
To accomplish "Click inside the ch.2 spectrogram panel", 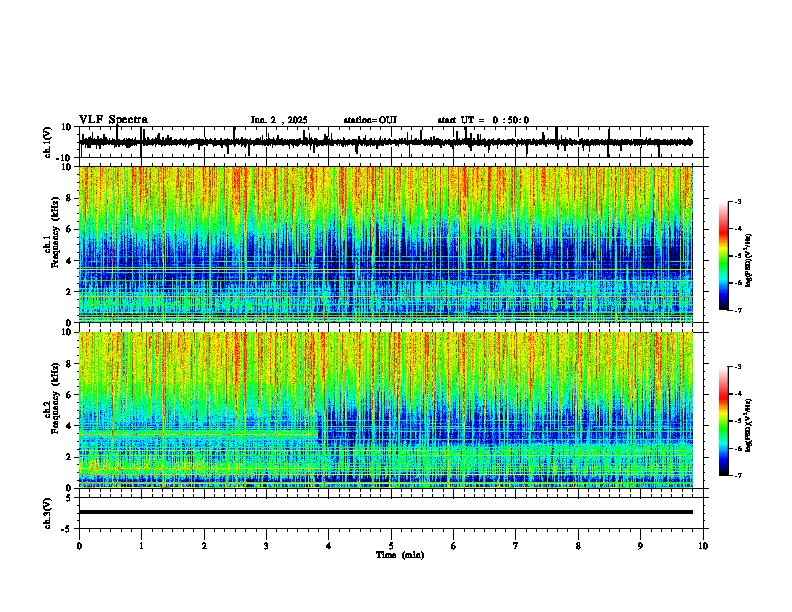I will [x=385, y=410].
